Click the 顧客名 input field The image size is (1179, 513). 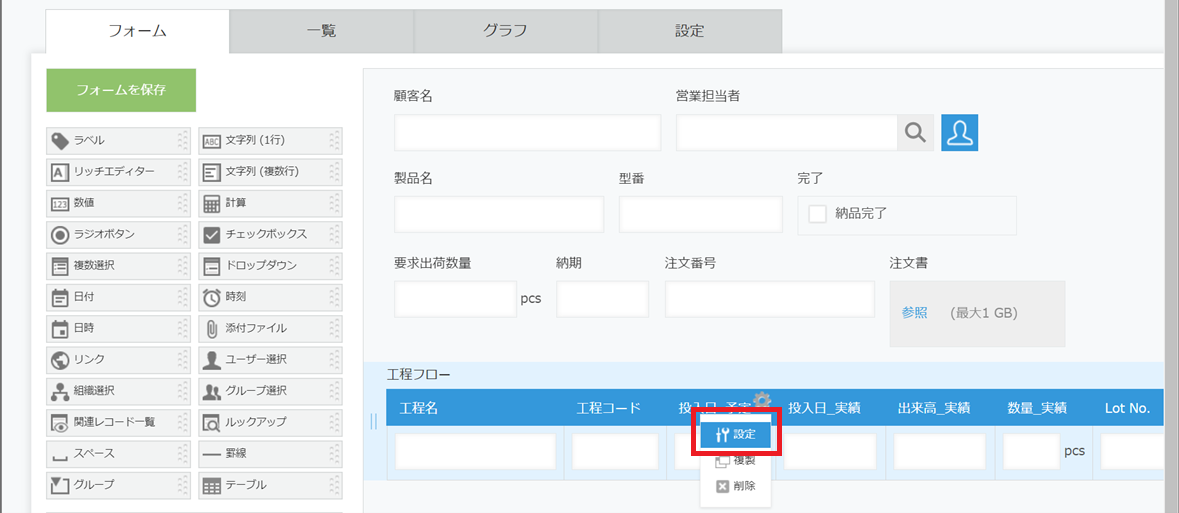[527, 133]
